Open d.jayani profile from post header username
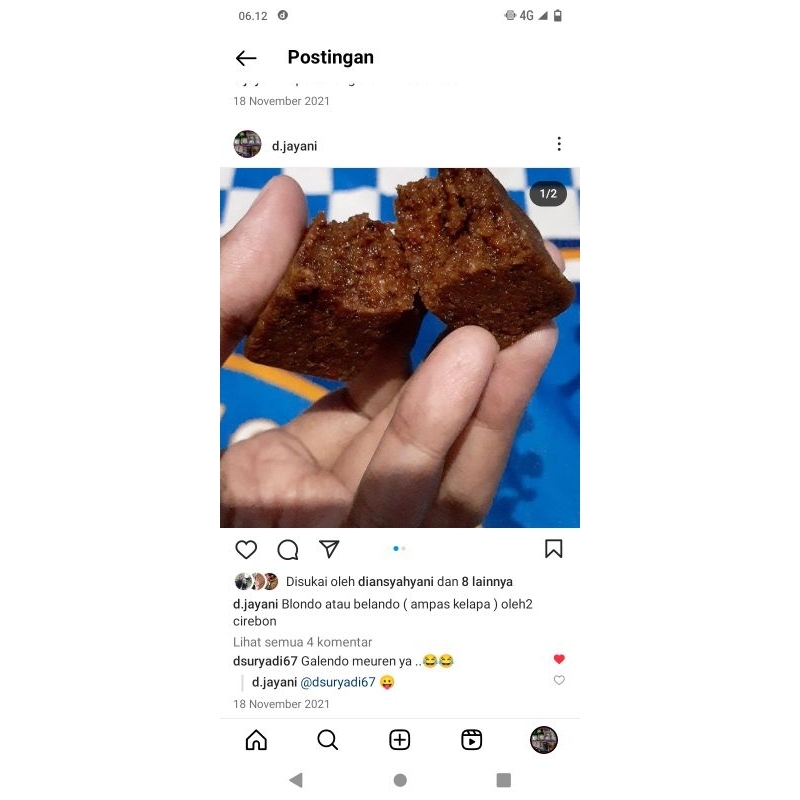This screenshot has height=800, width=800. tap(294, 146)
